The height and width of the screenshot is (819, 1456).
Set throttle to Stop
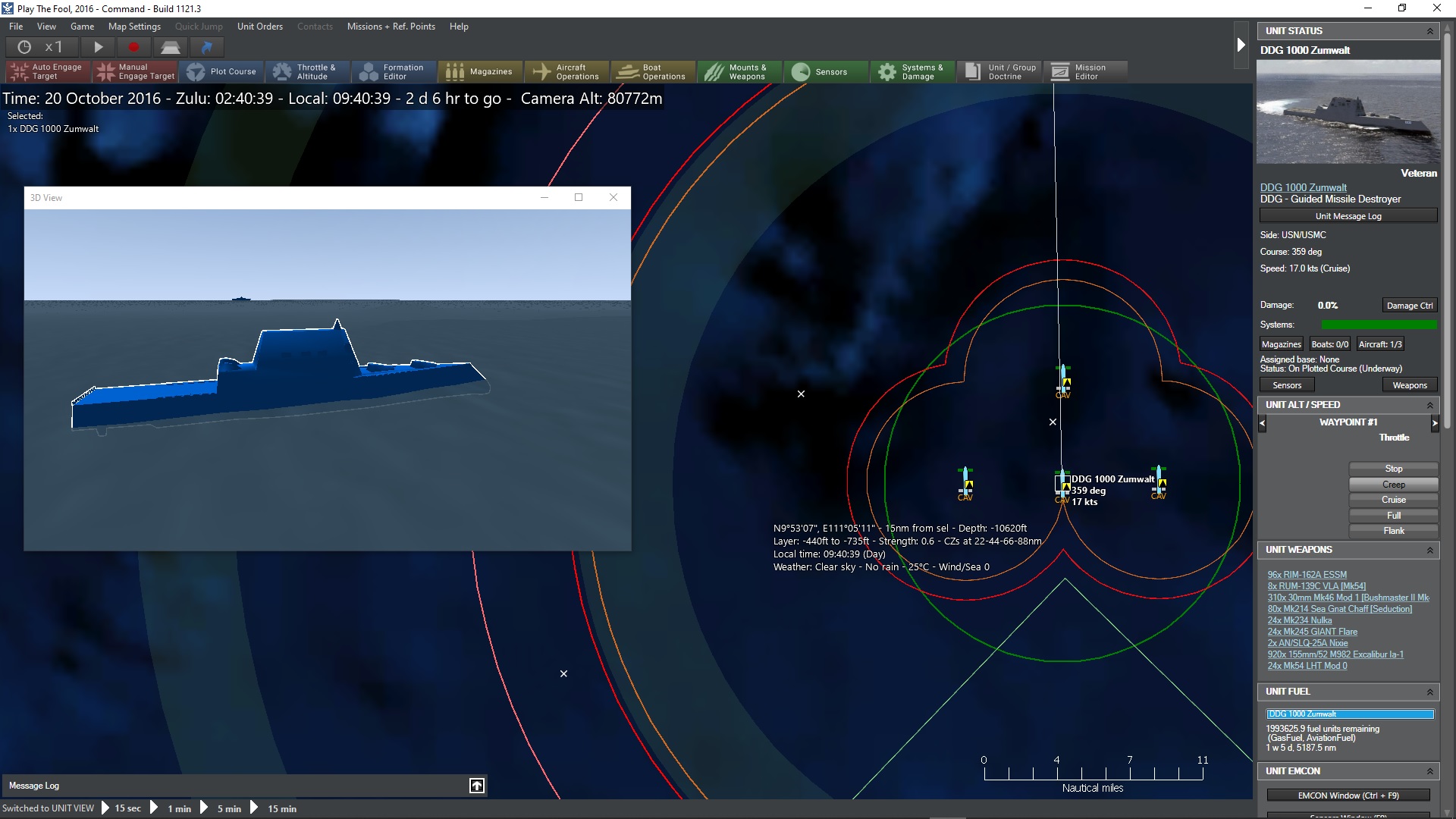coord(1394,469)
